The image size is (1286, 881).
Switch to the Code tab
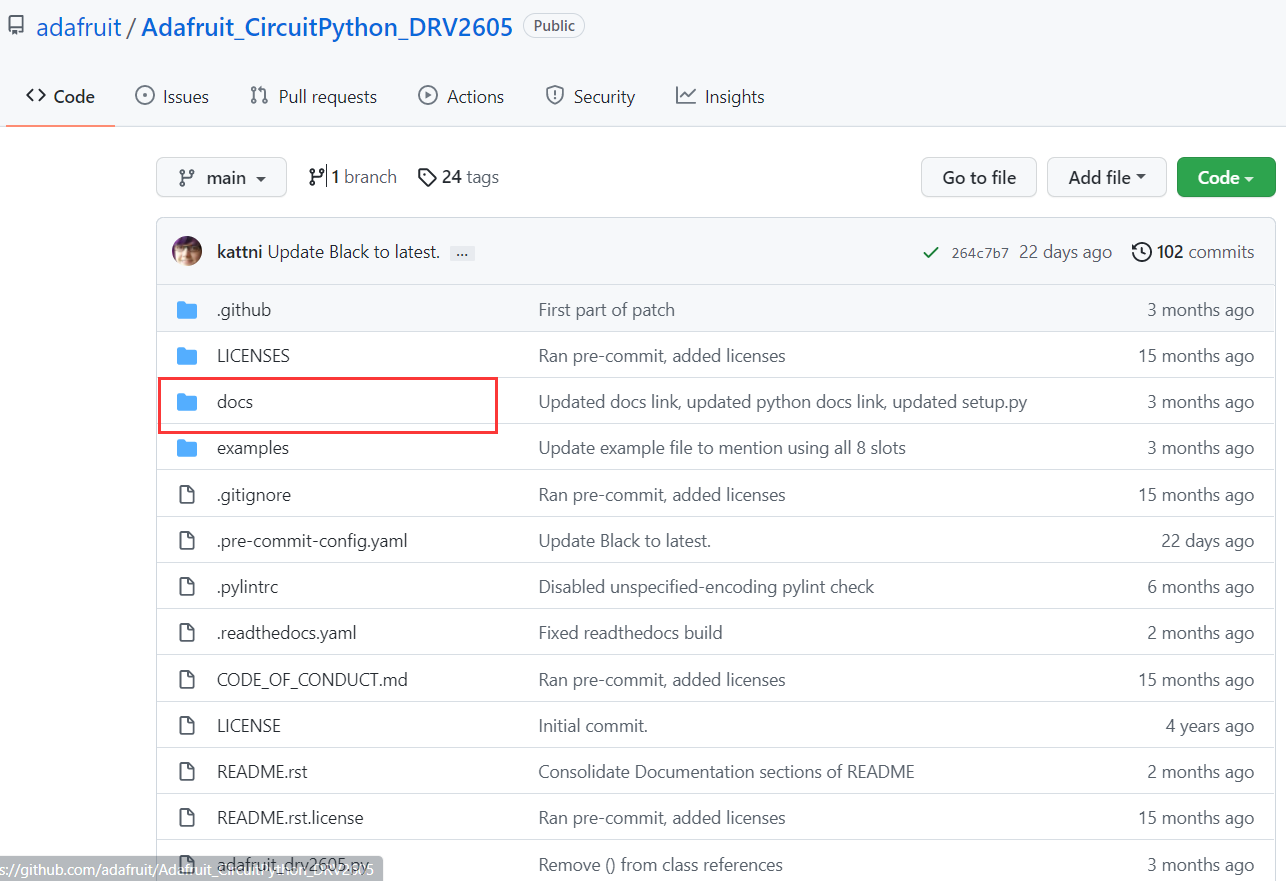click(x=60, y=96)
